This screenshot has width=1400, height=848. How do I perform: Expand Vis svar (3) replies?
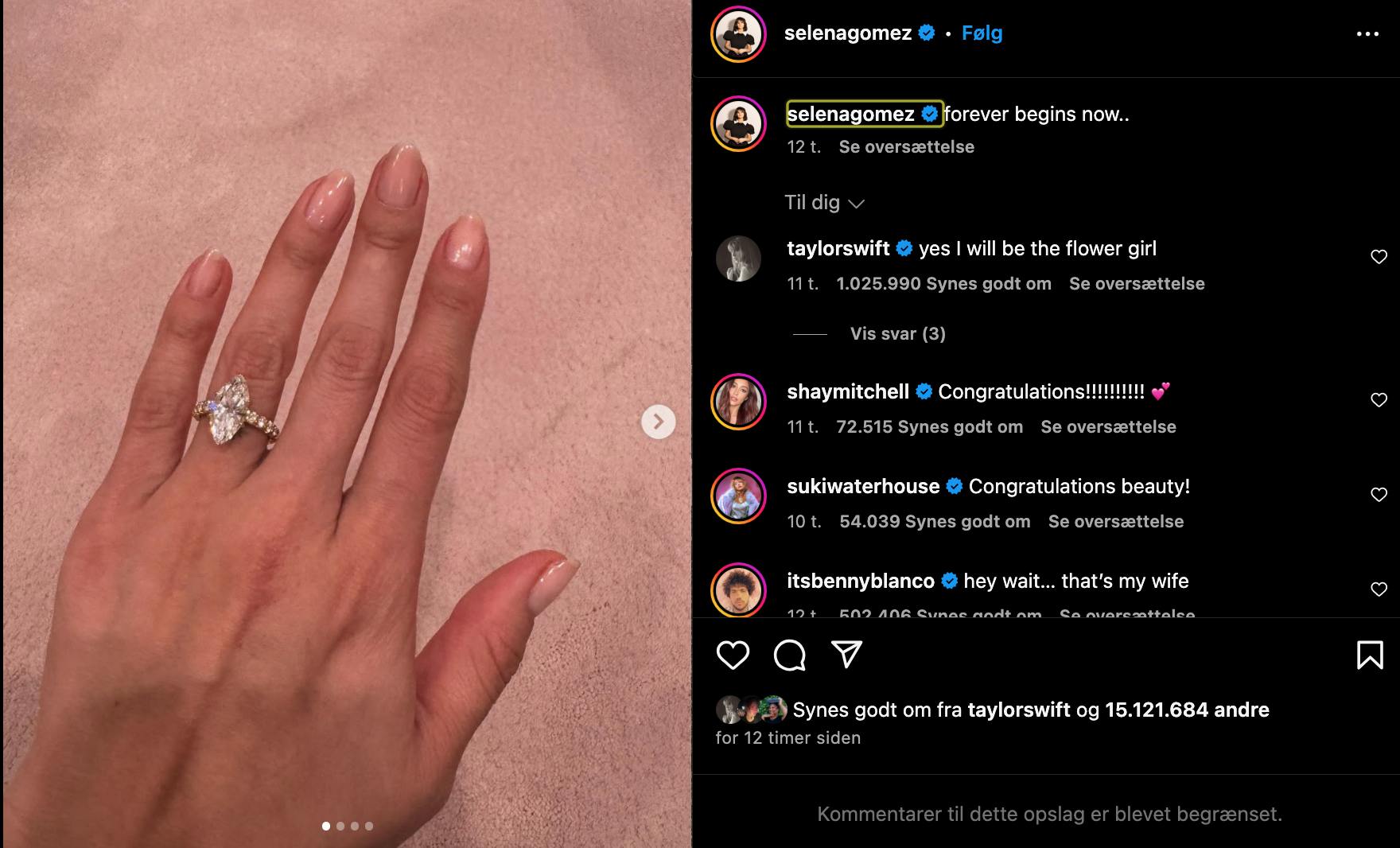pyautogui.click(x=897, y=333)
